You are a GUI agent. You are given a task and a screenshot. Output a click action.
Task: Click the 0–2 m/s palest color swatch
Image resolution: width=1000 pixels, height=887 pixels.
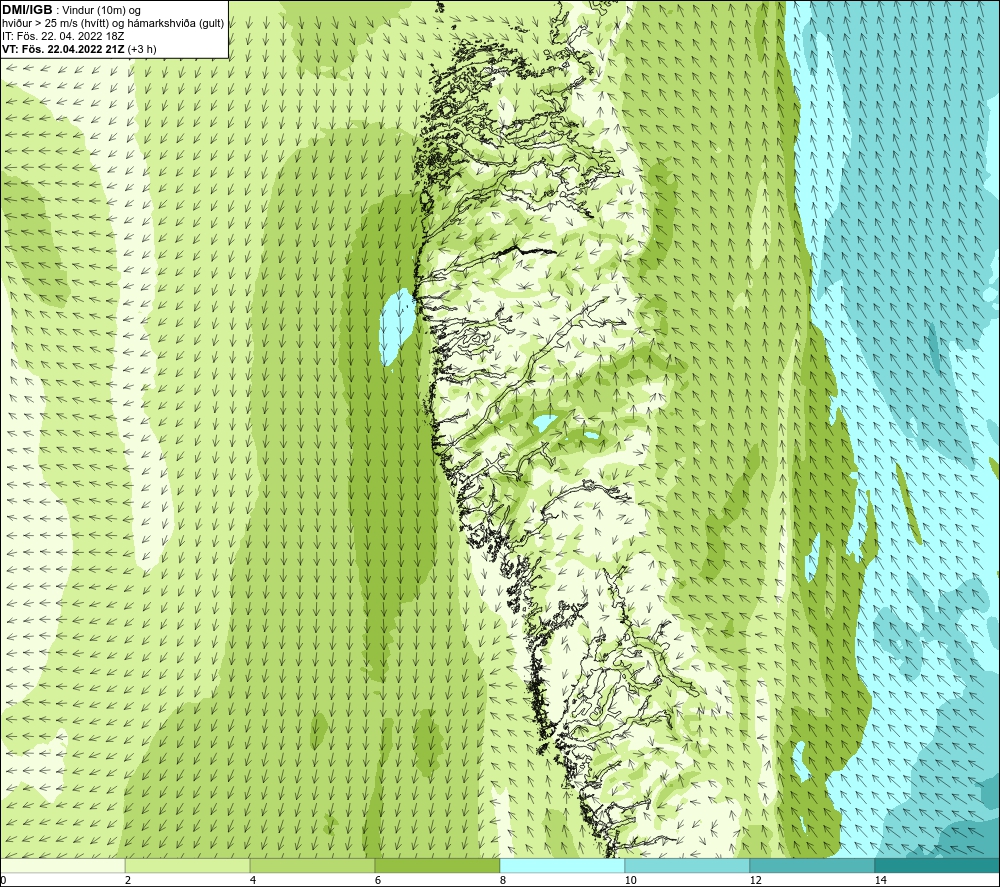pyautogui.click(x=62, y=866)
